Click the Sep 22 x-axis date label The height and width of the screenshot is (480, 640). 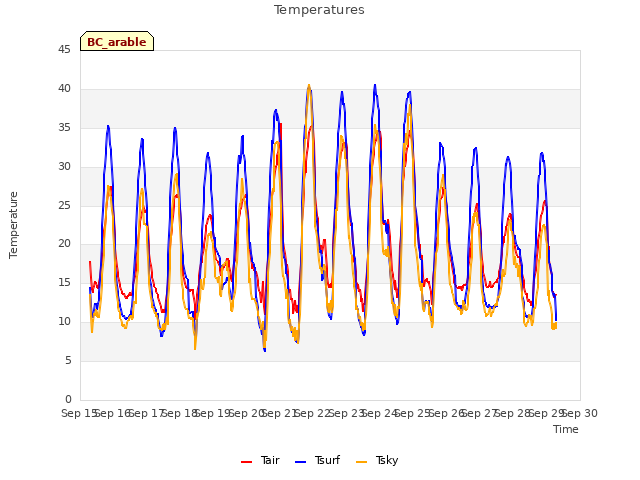coord(313,413)
